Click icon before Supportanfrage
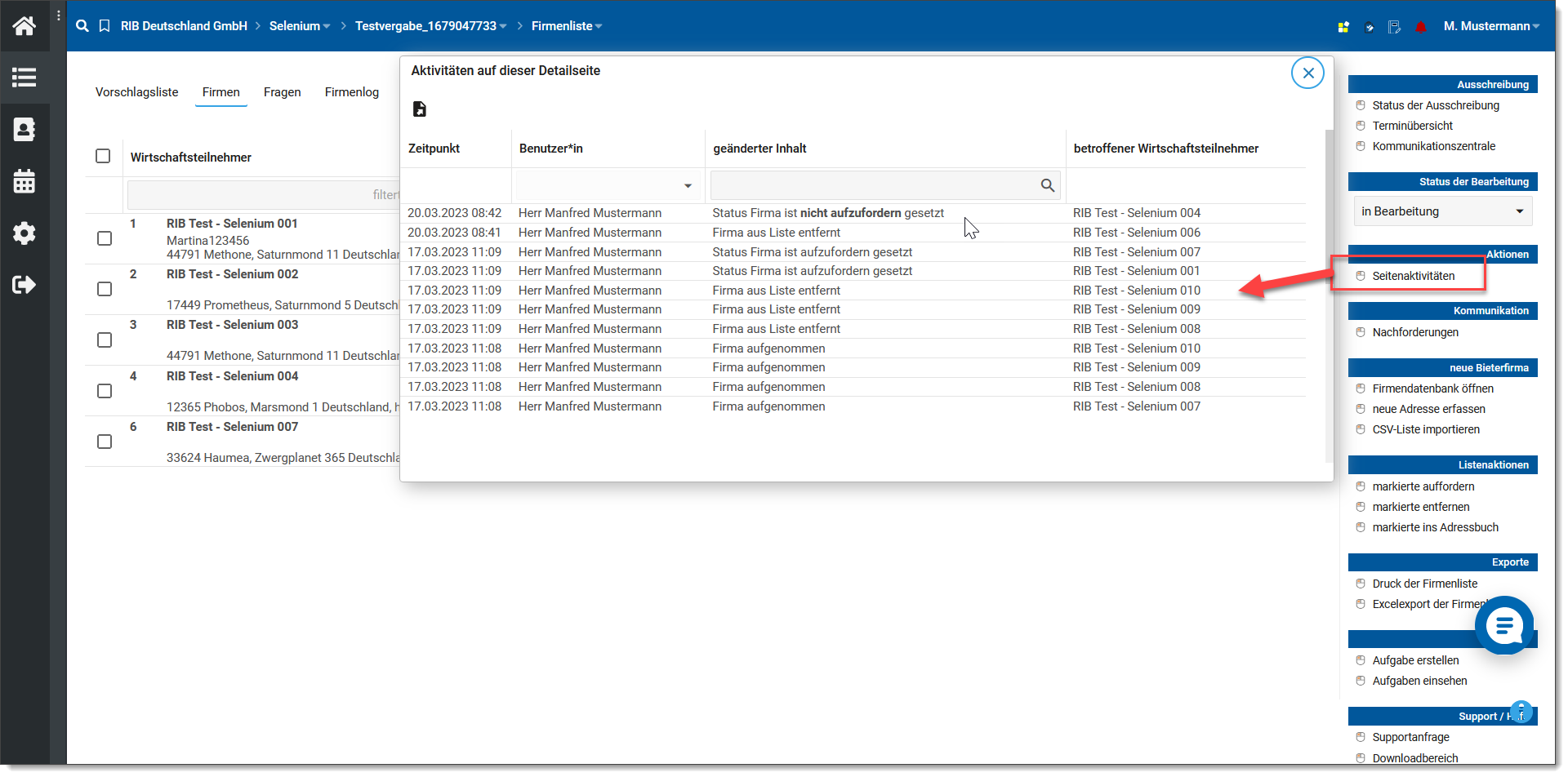The image size is (1568, 777). (x=1361, y=737)
